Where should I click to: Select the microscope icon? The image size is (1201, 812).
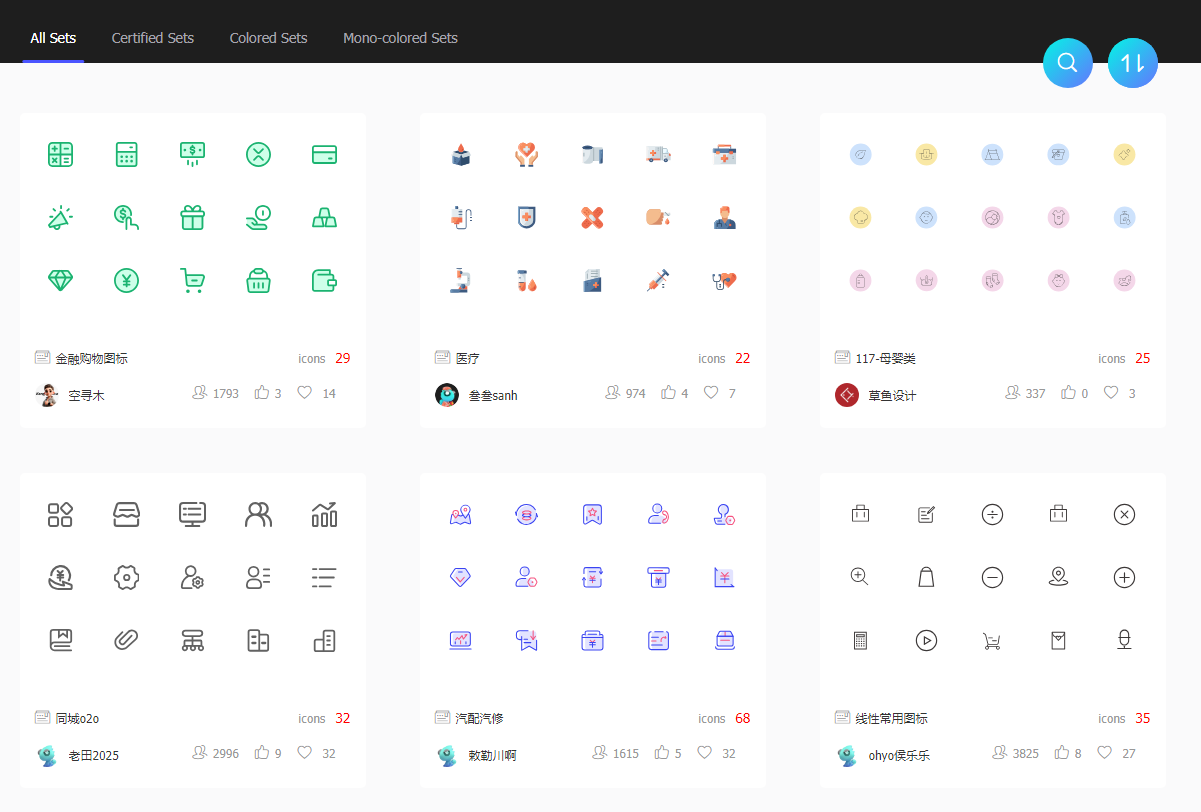tap(461, 281)
